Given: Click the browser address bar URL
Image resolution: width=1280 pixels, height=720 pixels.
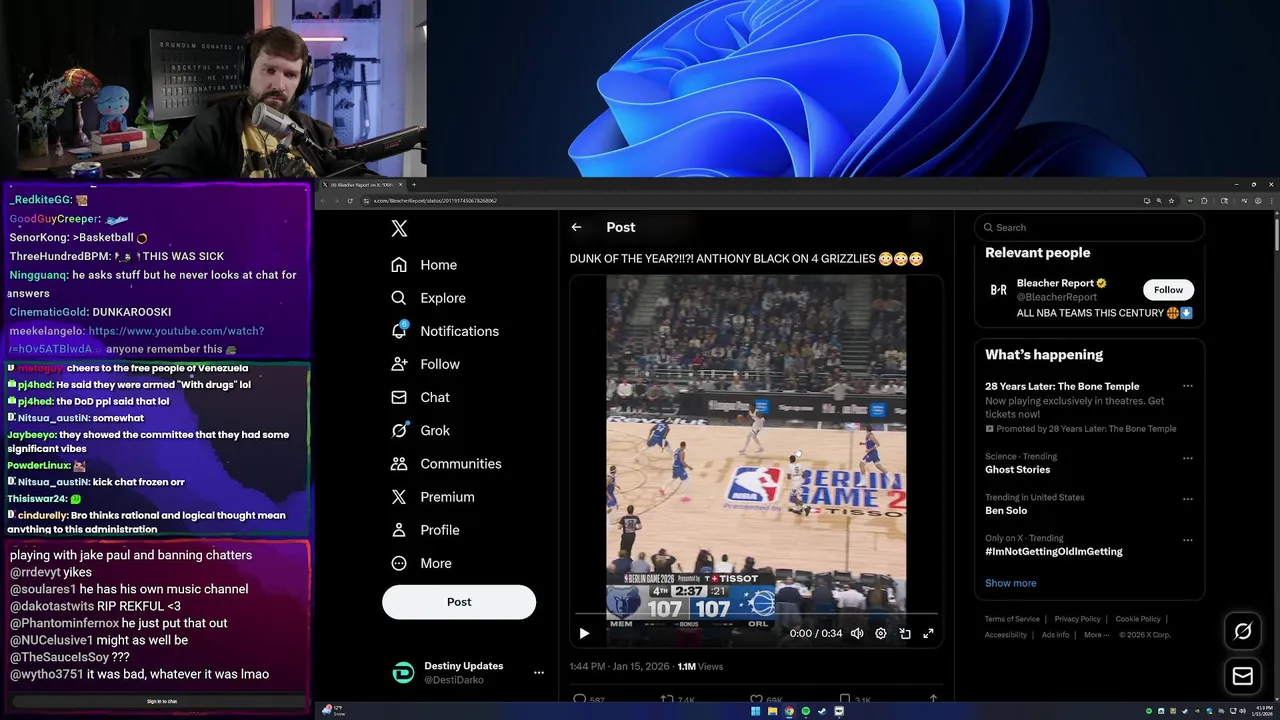Looking at the screenshot, I should tap(436, 201).
